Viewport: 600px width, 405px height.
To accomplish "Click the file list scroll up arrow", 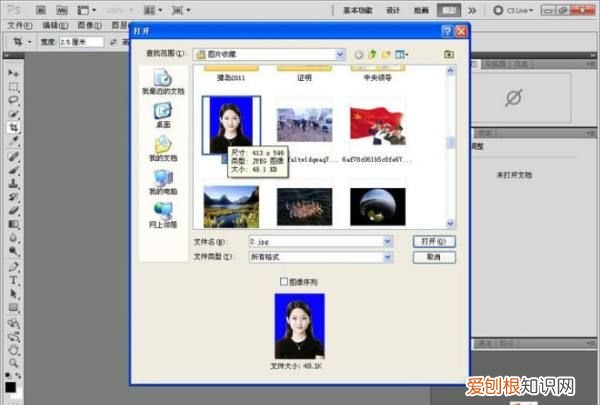I will pos(450,70).
